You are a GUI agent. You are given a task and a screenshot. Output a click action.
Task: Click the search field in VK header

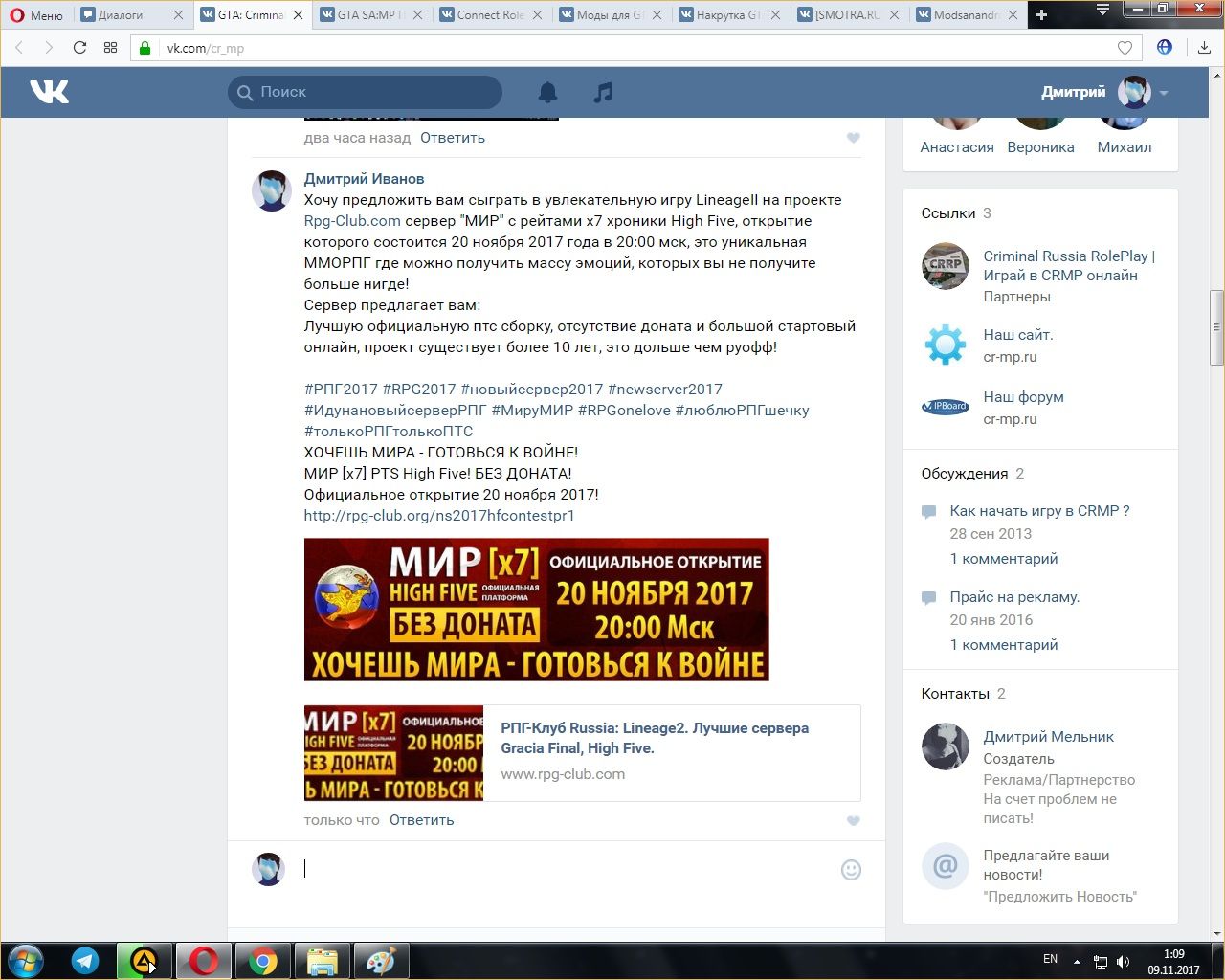[365, 92]
